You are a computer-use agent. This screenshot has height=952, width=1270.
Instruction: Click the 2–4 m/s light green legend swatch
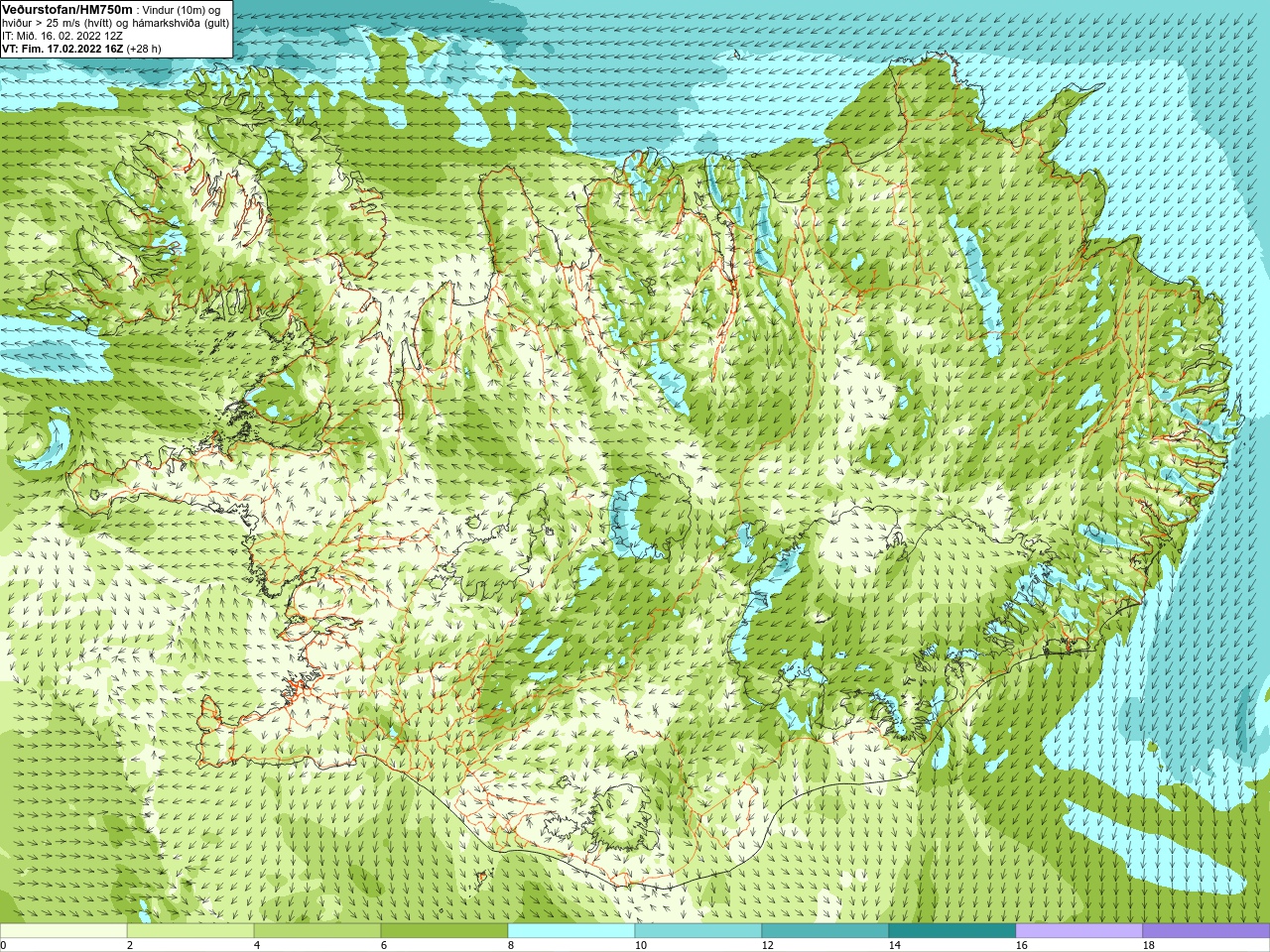click(x=190, y=931)
